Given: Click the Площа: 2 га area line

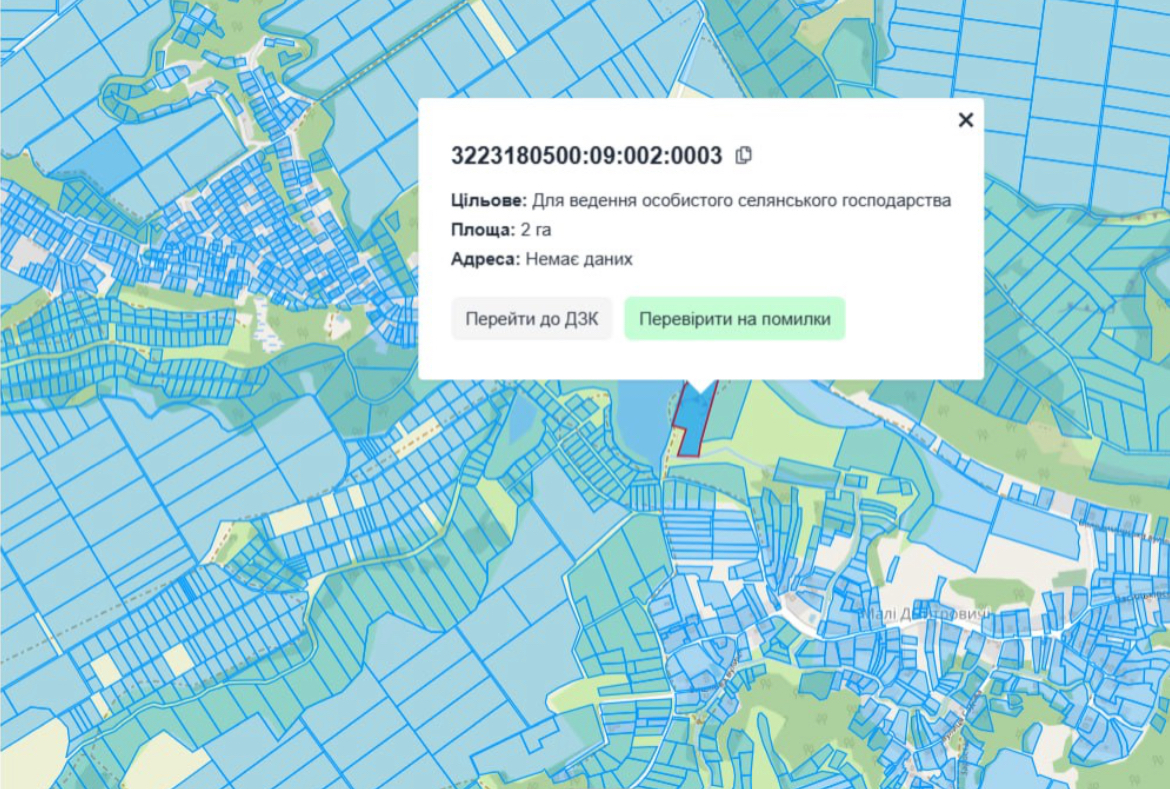Looking at the screenshot, I should (501, 229).
